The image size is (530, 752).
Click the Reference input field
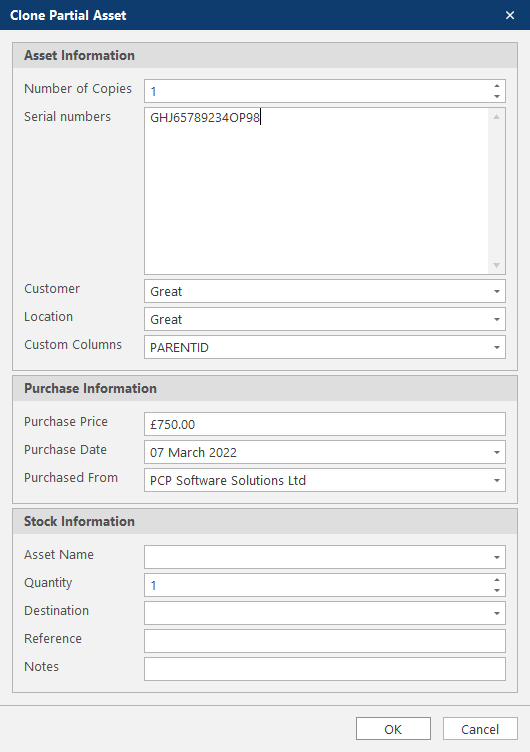[325, 641]
